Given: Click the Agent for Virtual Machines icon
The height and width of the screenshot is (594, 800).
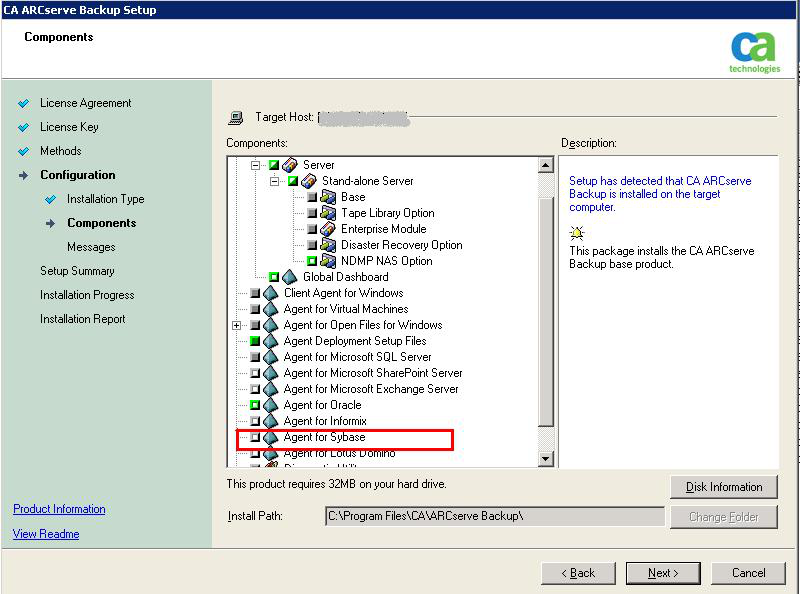Looking at the screenshot, I should click(x=270, y=309).
